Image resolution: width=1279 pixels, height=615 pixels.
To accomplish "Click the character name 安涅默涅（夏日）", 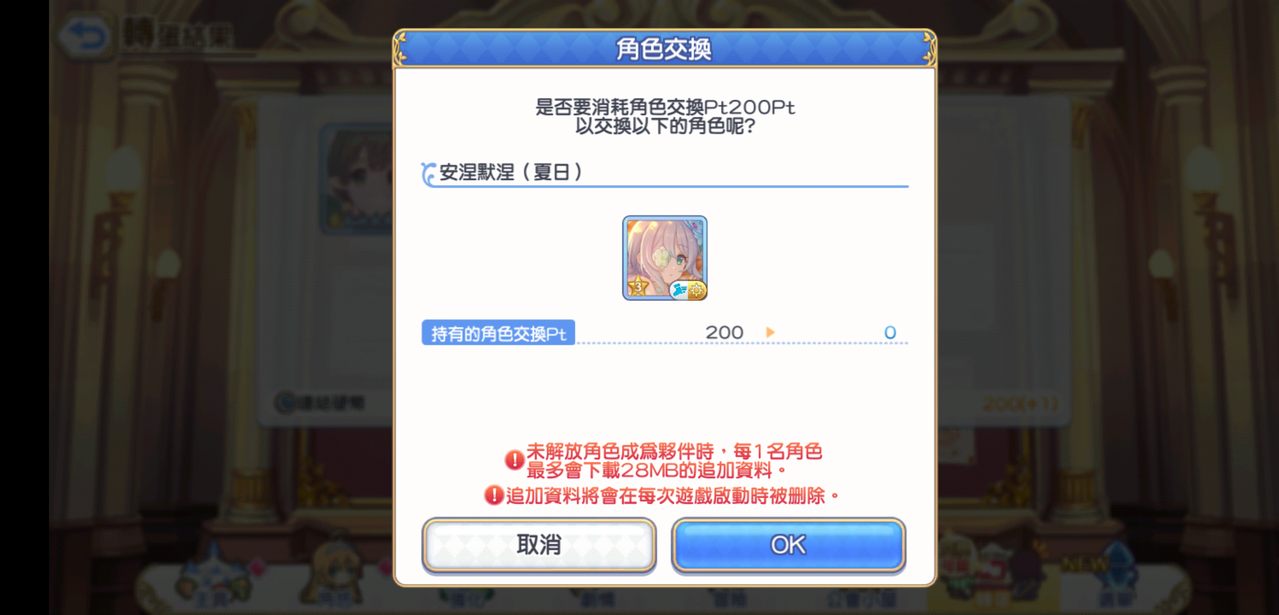I will [x=512, y=172].
